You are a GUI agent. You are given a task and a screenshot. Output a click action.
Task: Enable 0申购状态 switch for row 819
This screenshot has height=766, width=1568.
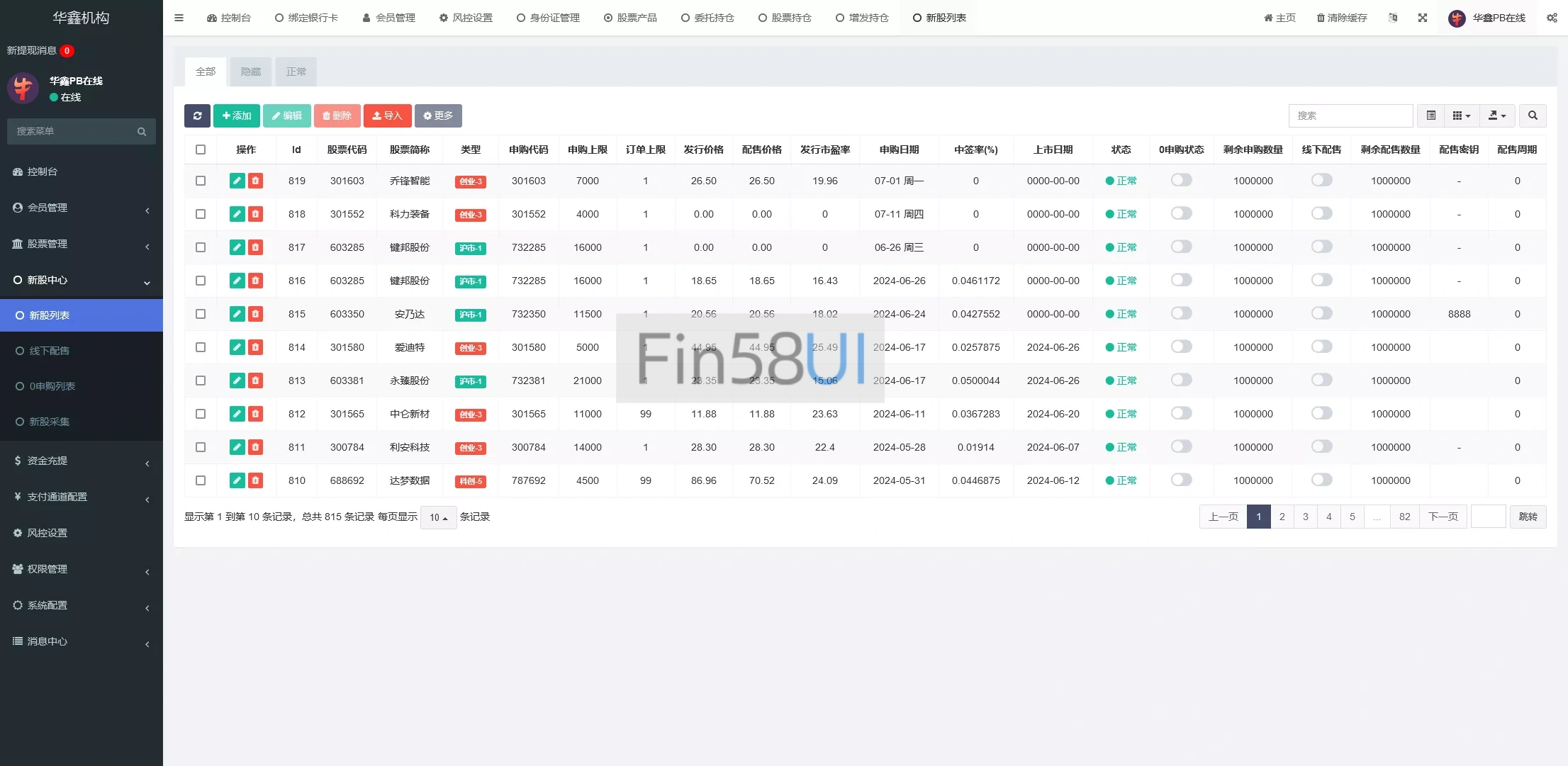coord(1181,180)
